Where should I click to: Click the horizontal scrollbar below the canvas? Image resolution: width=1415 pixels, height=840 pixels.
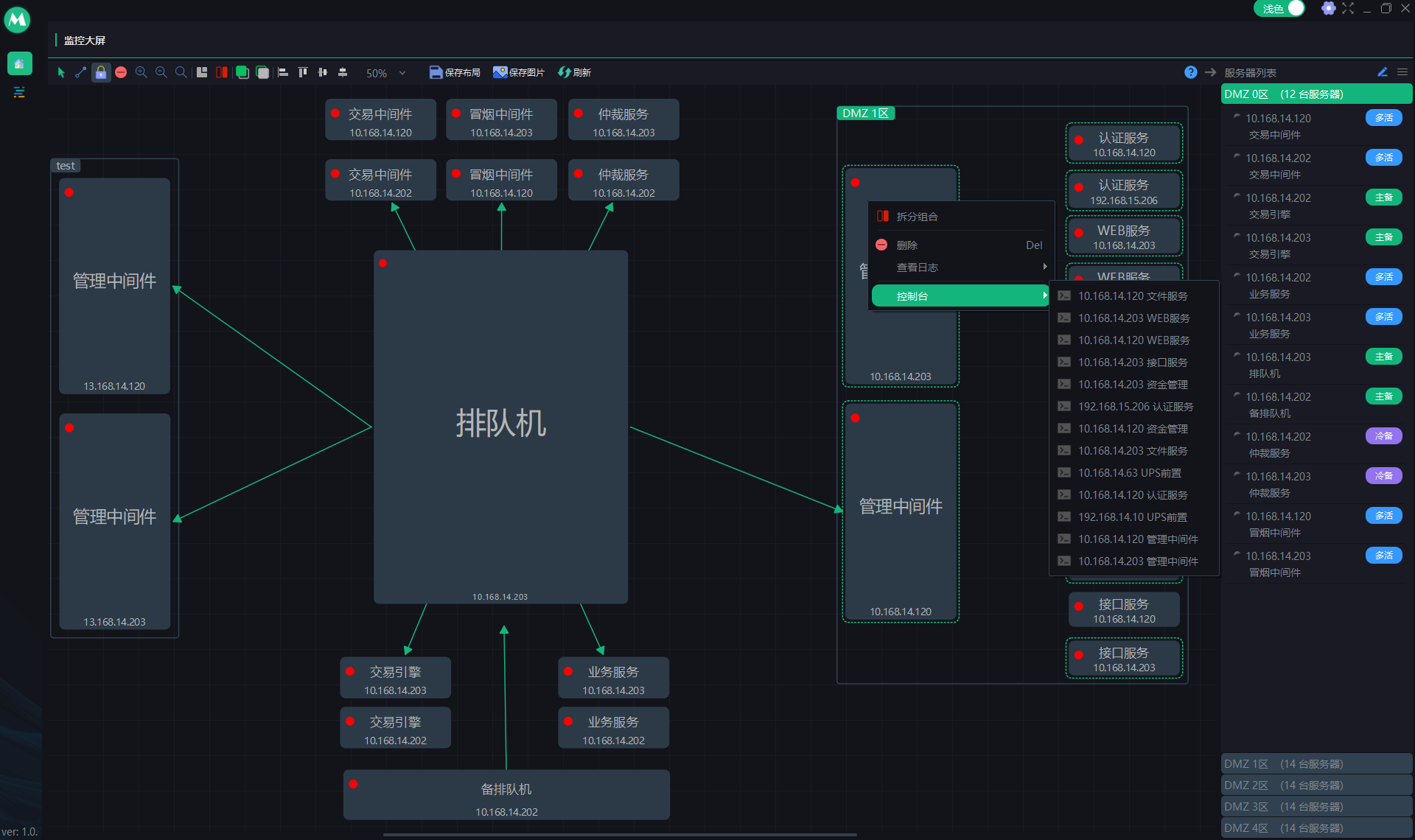(620, 835)
